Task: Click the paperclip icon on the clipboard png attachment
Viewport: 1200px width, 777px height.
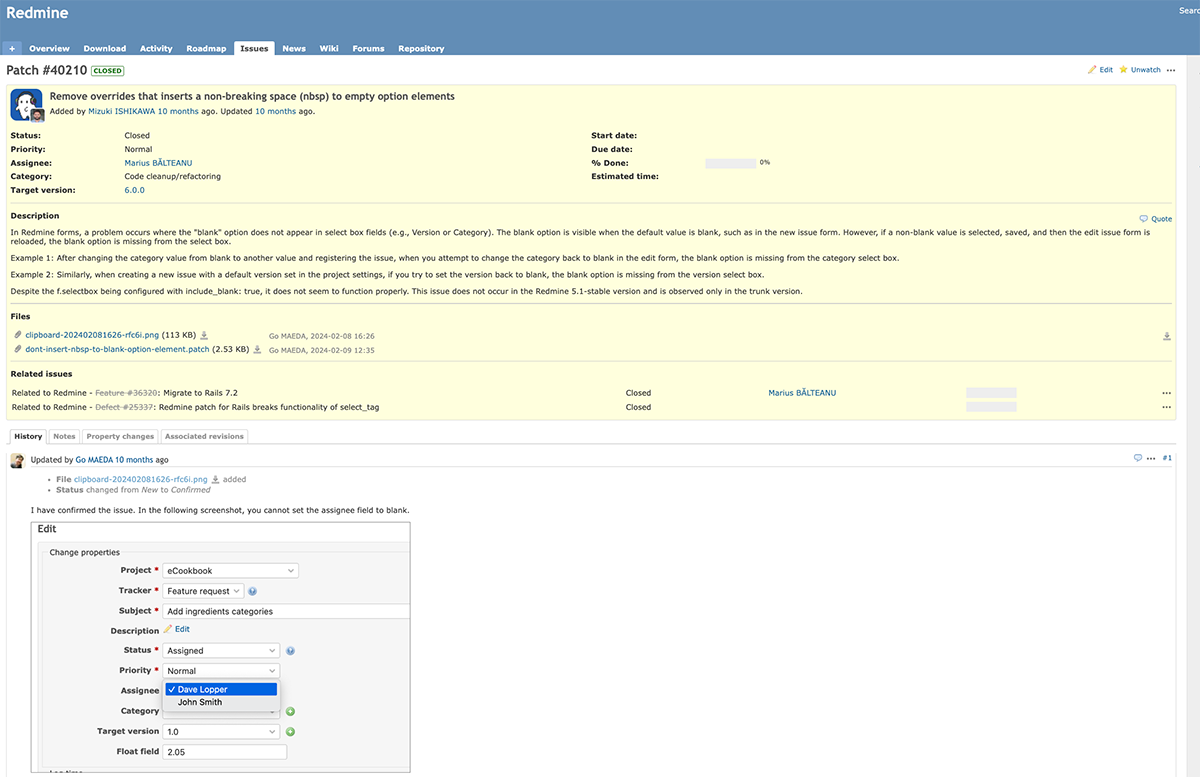Action: click(17, 335)
